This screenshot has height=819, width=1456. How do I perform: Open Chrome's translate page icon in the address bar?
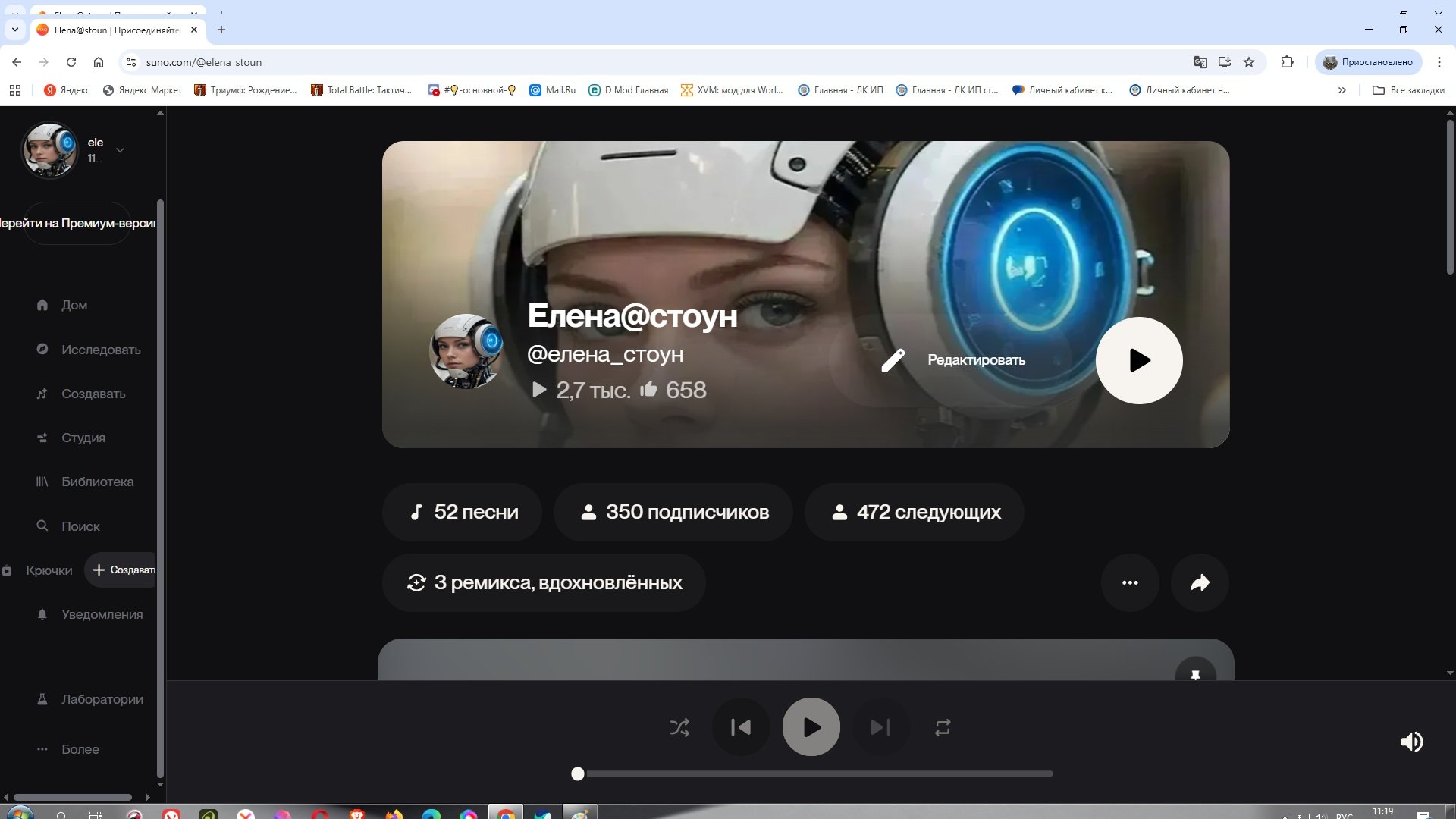(x=1200, y=62)
